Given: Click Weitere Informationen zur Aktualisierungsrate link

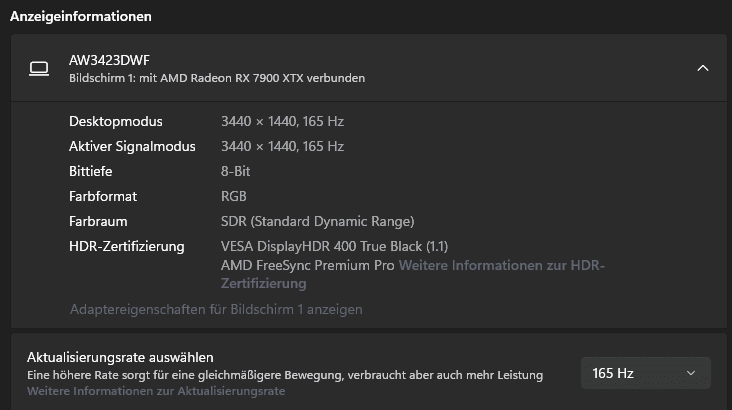Looking at the screenshot, I should tap(156, 391).
